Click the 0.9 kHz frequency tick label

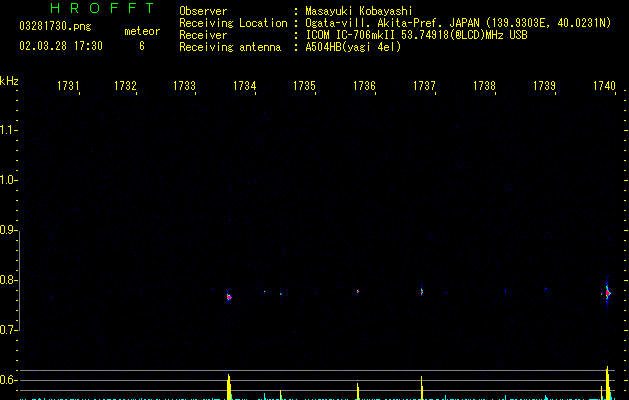pyautogui.click(x=8, y=230)
